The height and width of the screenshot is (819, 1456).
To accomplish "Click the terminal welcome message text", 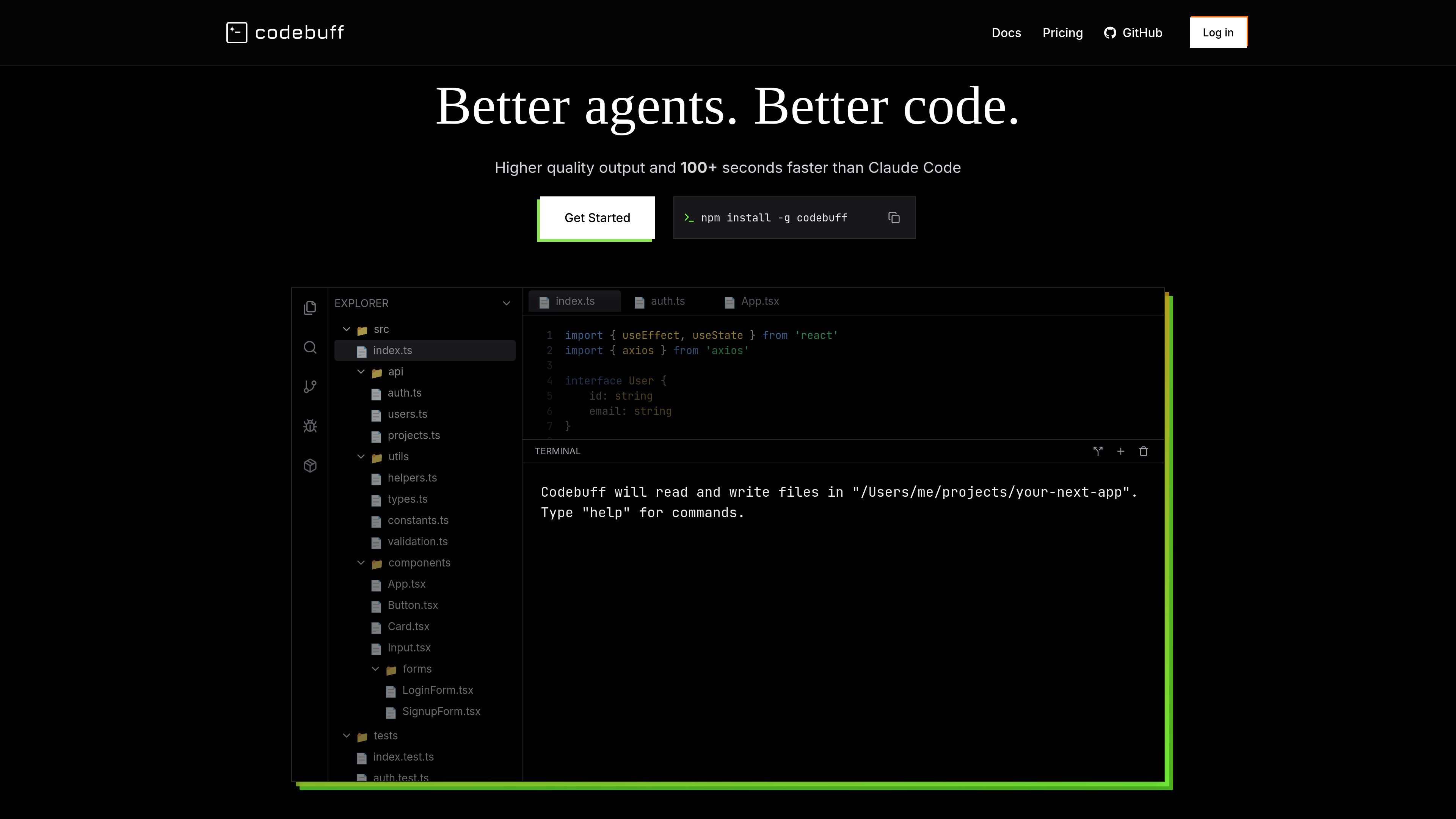I will [x=839, y=502].
